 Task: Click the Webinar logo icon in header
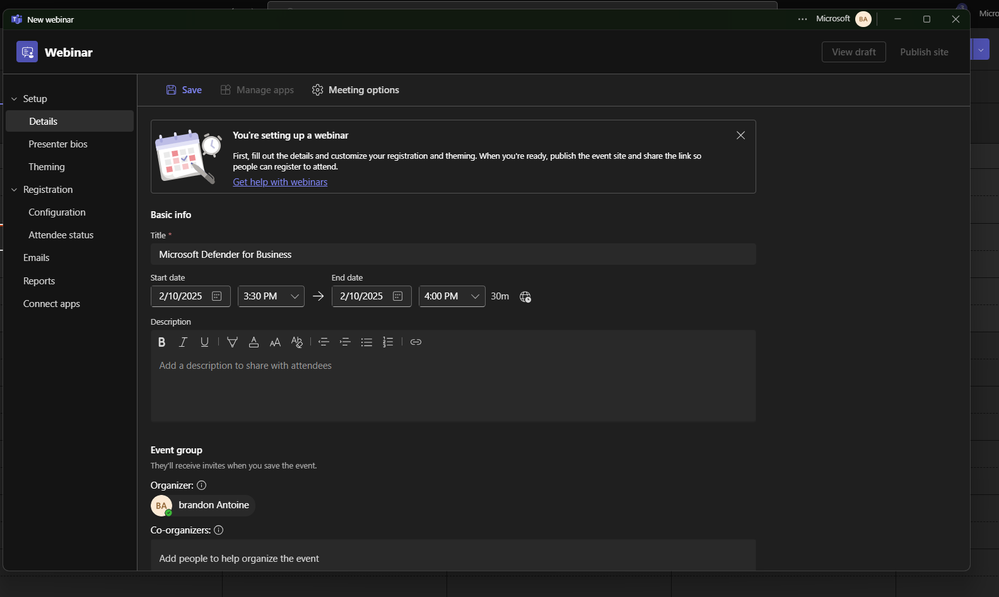coord(27,52)
